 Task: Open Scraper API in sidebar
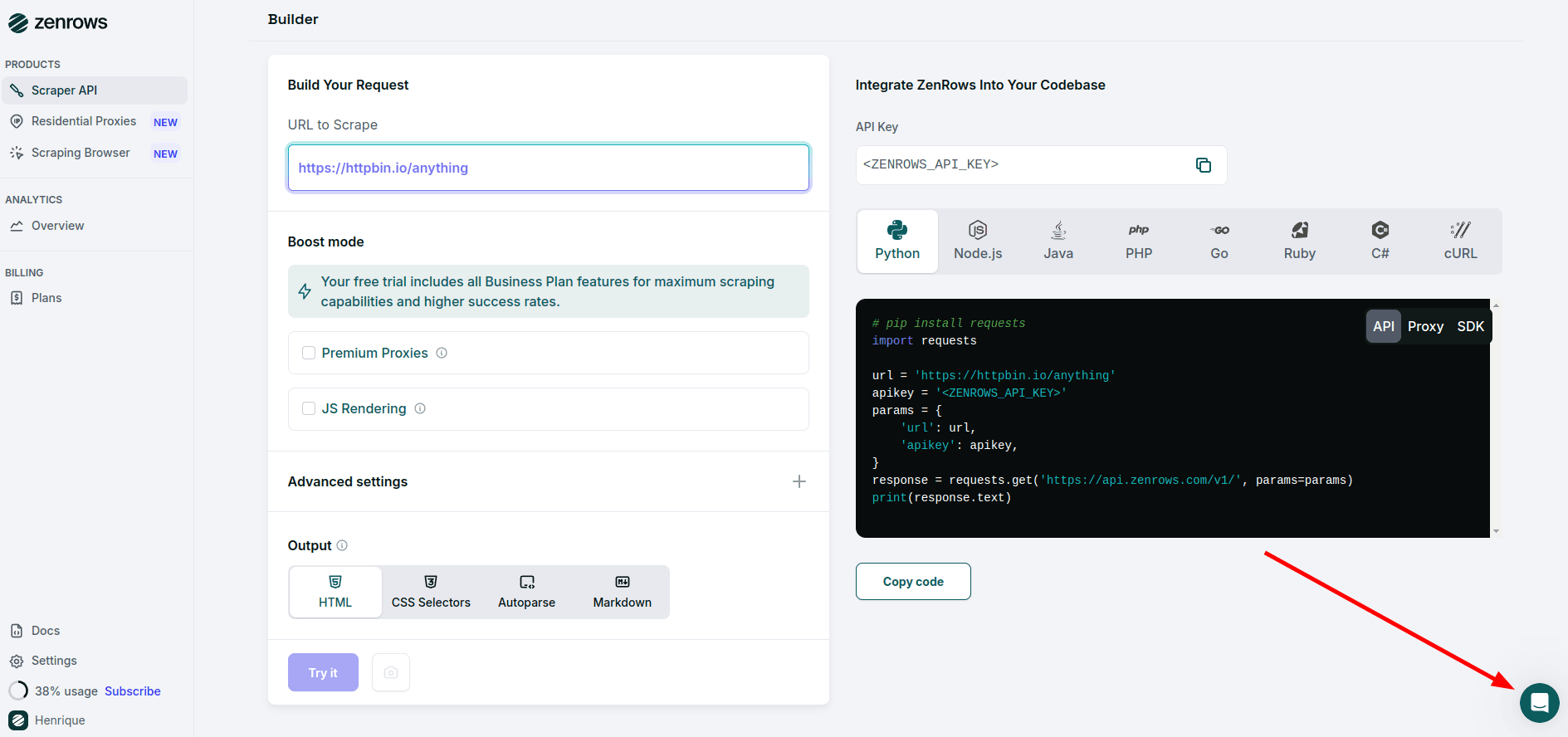click(x=95, y=90)
